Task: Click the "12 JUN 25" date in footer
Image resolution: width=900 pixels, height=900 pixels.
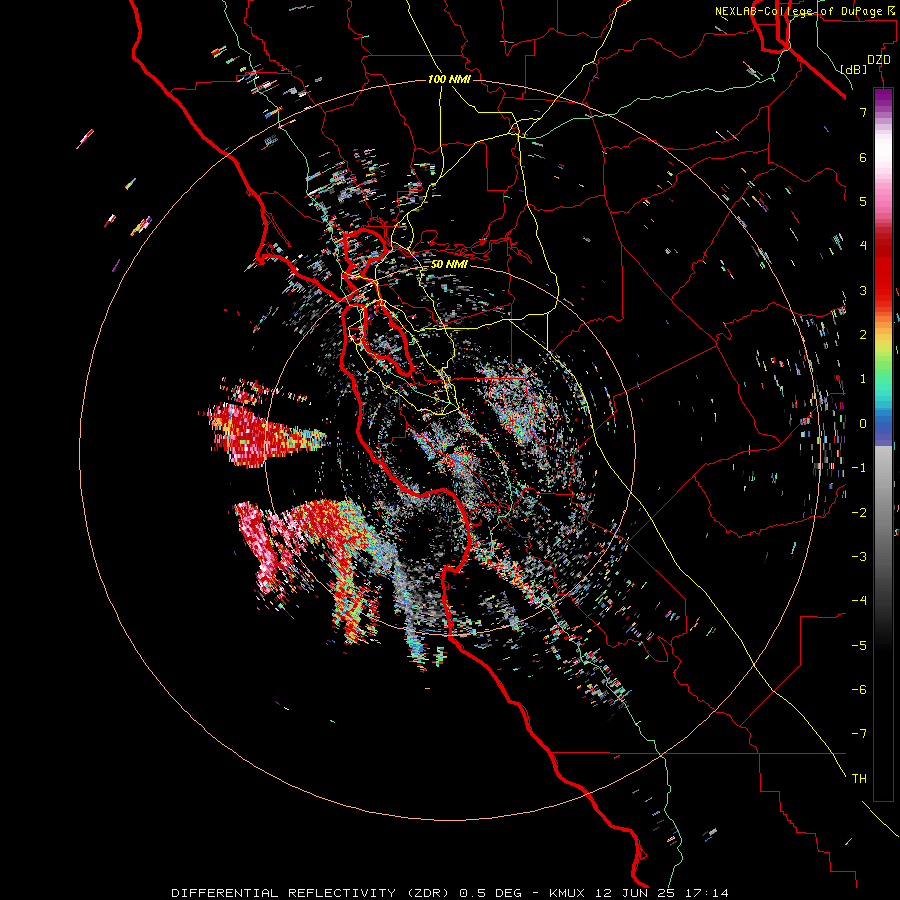Action: pos(635,893)
